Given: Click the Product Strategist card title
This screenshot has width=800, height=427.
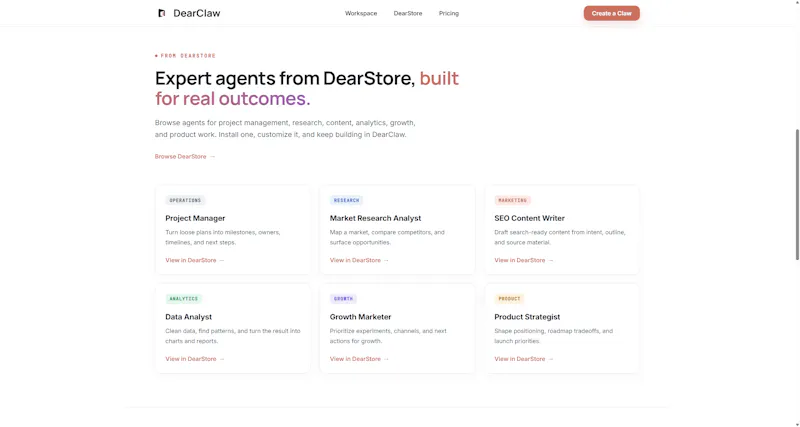Looking at the screenshot, I should (527, 317).
